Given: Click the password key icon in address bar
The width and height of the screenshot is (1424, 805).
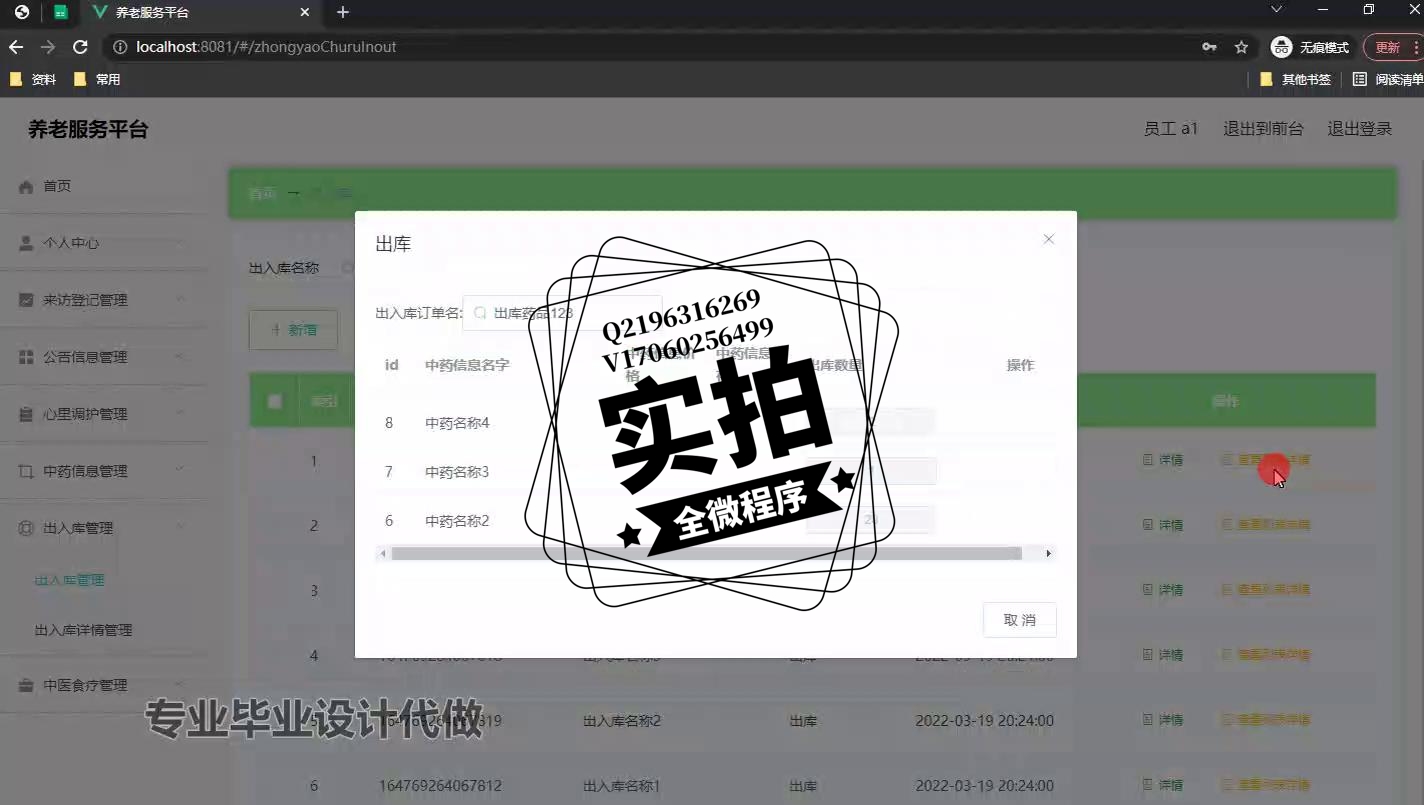Looking at the screenshot, I should (1209, 47).
